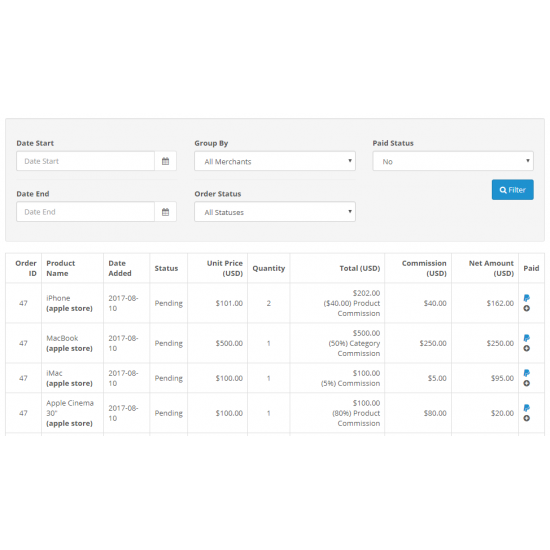The height and width of the screenshot is (550, 550).
Task: Click the Paid Status label
Action: point(393,143)
